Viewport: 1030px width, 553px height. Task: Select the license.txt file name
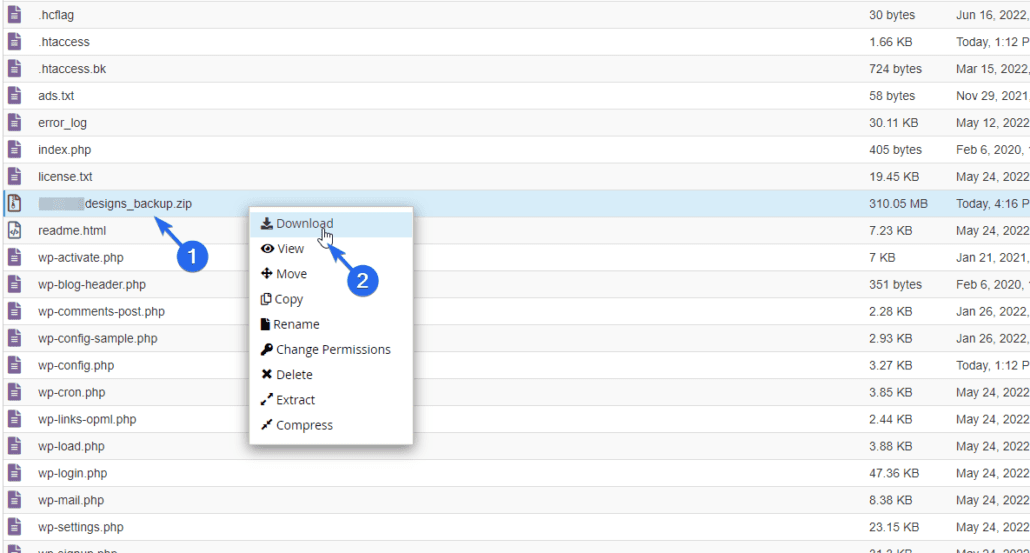coord(65,177)
